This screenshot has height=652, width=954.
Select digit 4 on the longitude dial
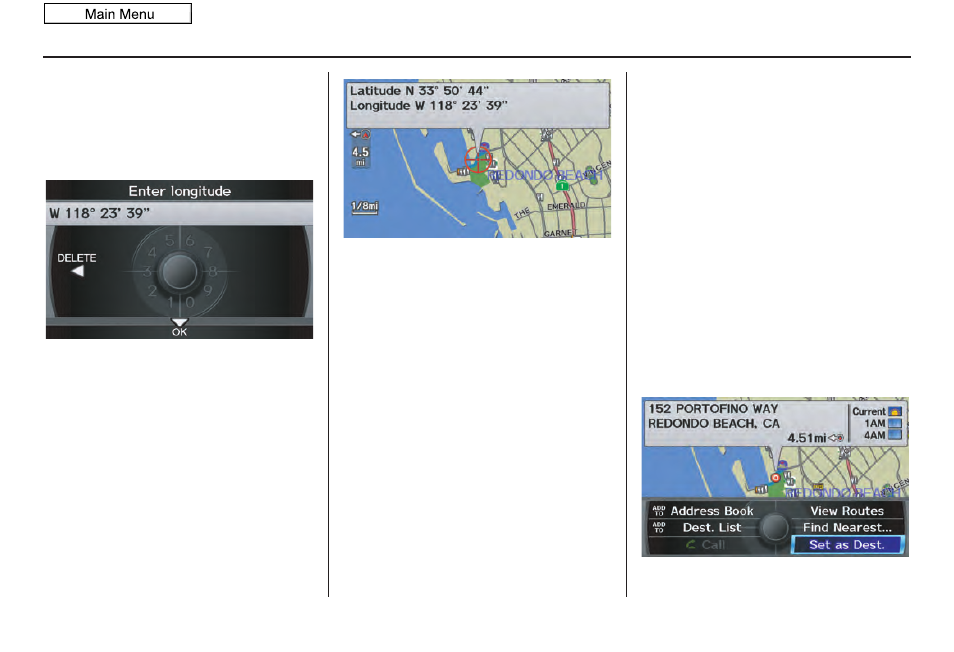(152, 252)
